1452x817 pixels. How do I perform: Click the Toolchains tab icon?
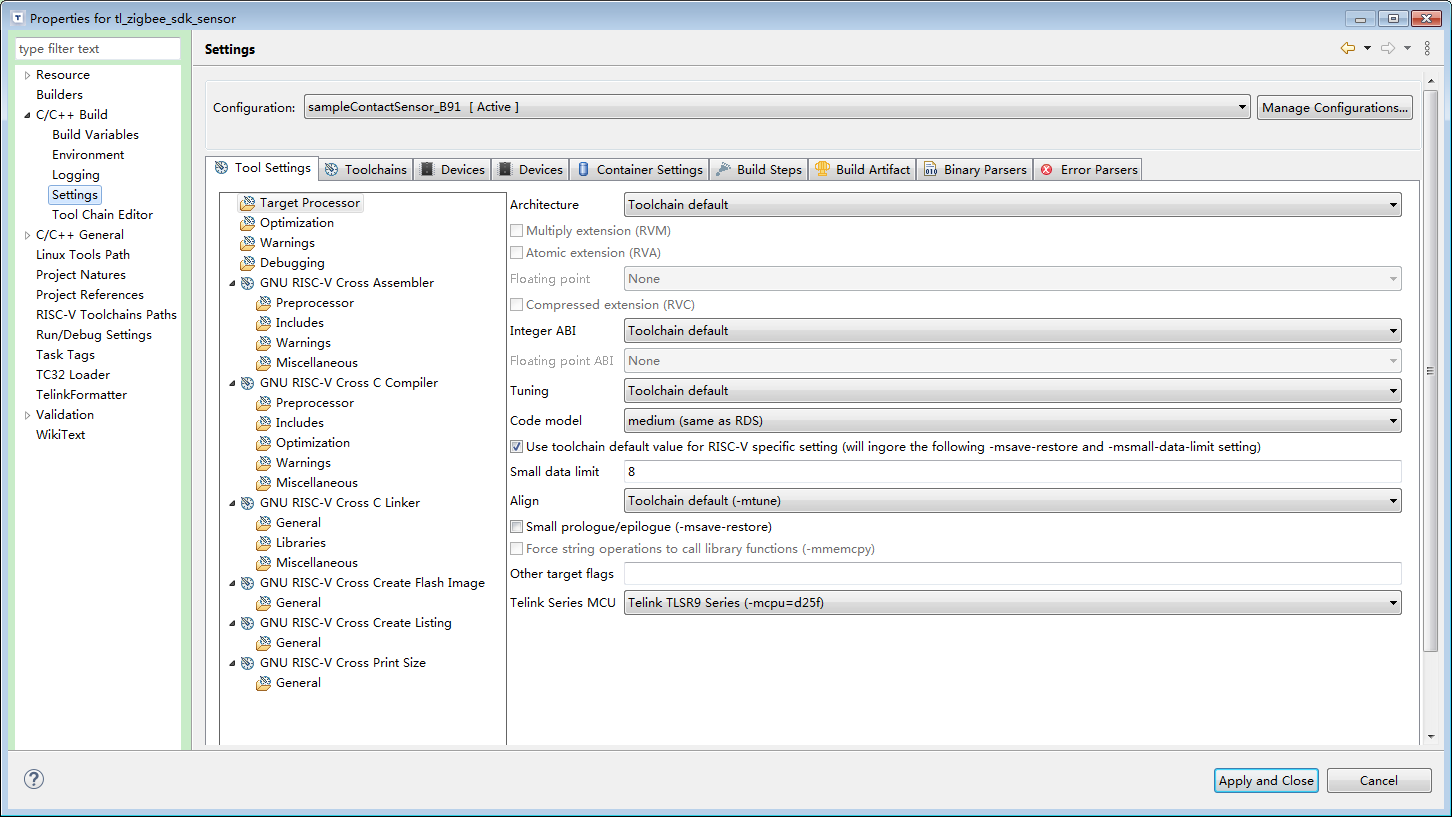(x=332, y=169)
